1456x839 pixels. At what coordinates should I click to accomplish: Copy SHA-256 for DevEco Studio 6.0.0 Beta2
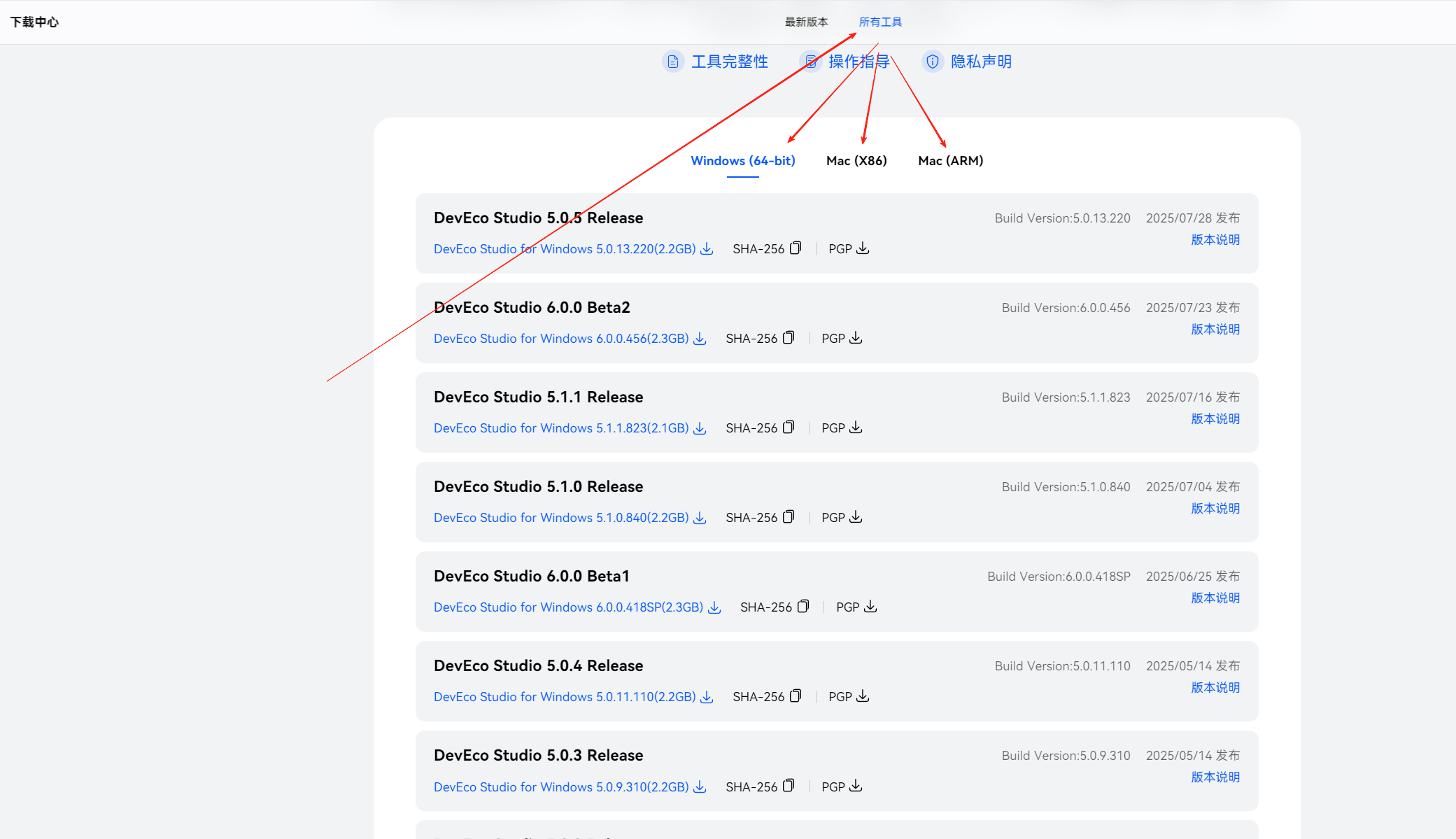click(x=789, y=338)
